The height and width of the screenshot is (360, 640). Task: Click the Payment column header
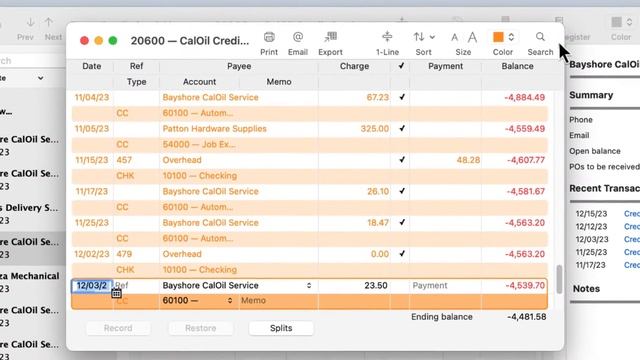pyautogui.click(x=445, y=66)
